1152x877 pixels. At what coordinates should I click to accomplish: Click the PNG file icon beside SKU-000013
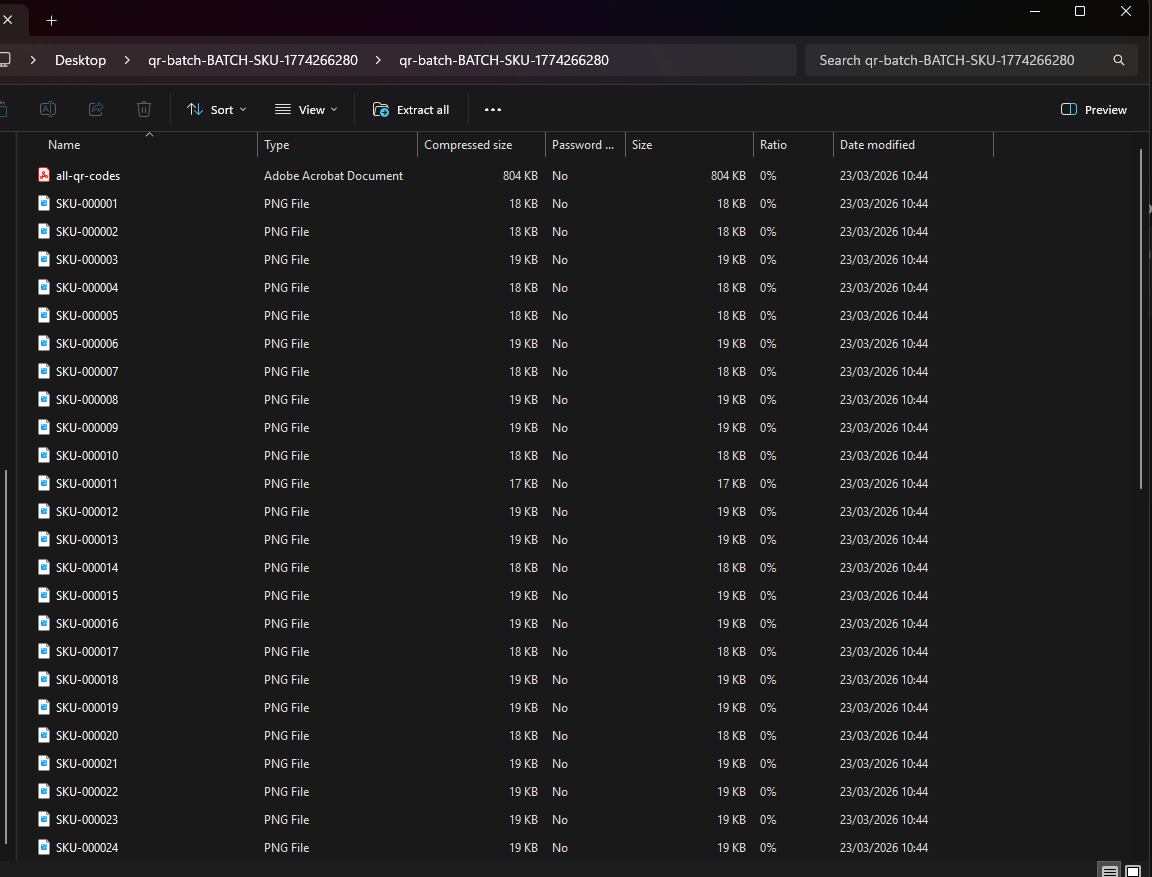[x=44, y=539]
